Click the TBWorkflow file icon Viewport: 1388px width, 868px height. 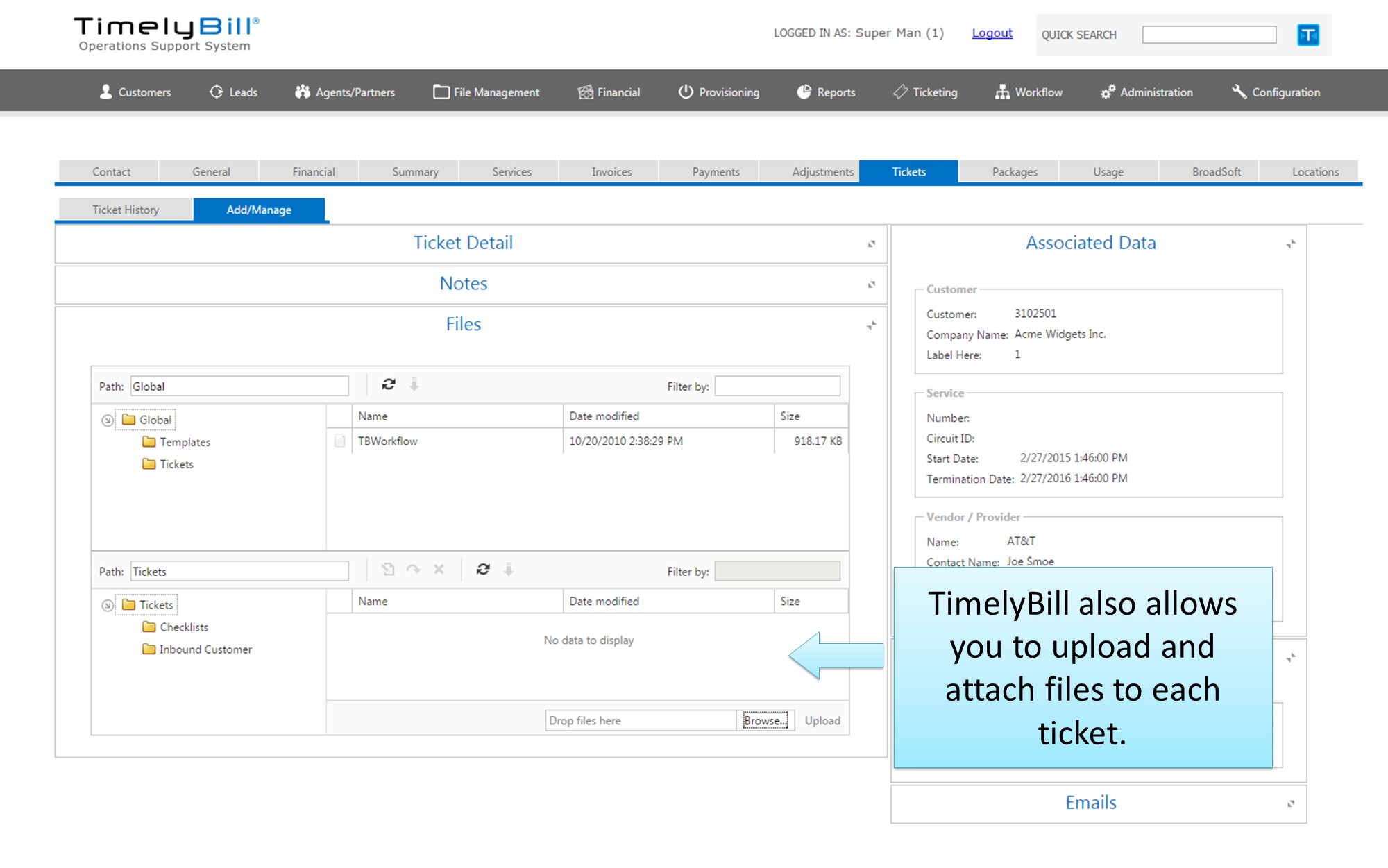point(339,441)
